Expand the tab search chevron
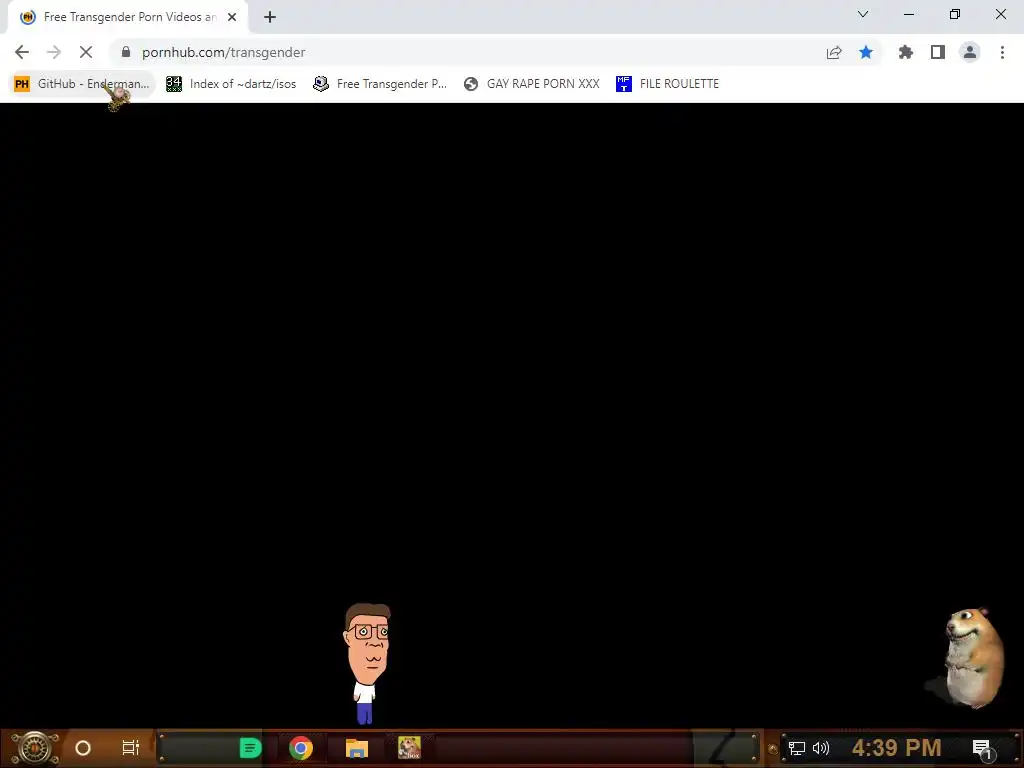The width and height of the screenshot is (1024, 768). click(x=863, y=14)
